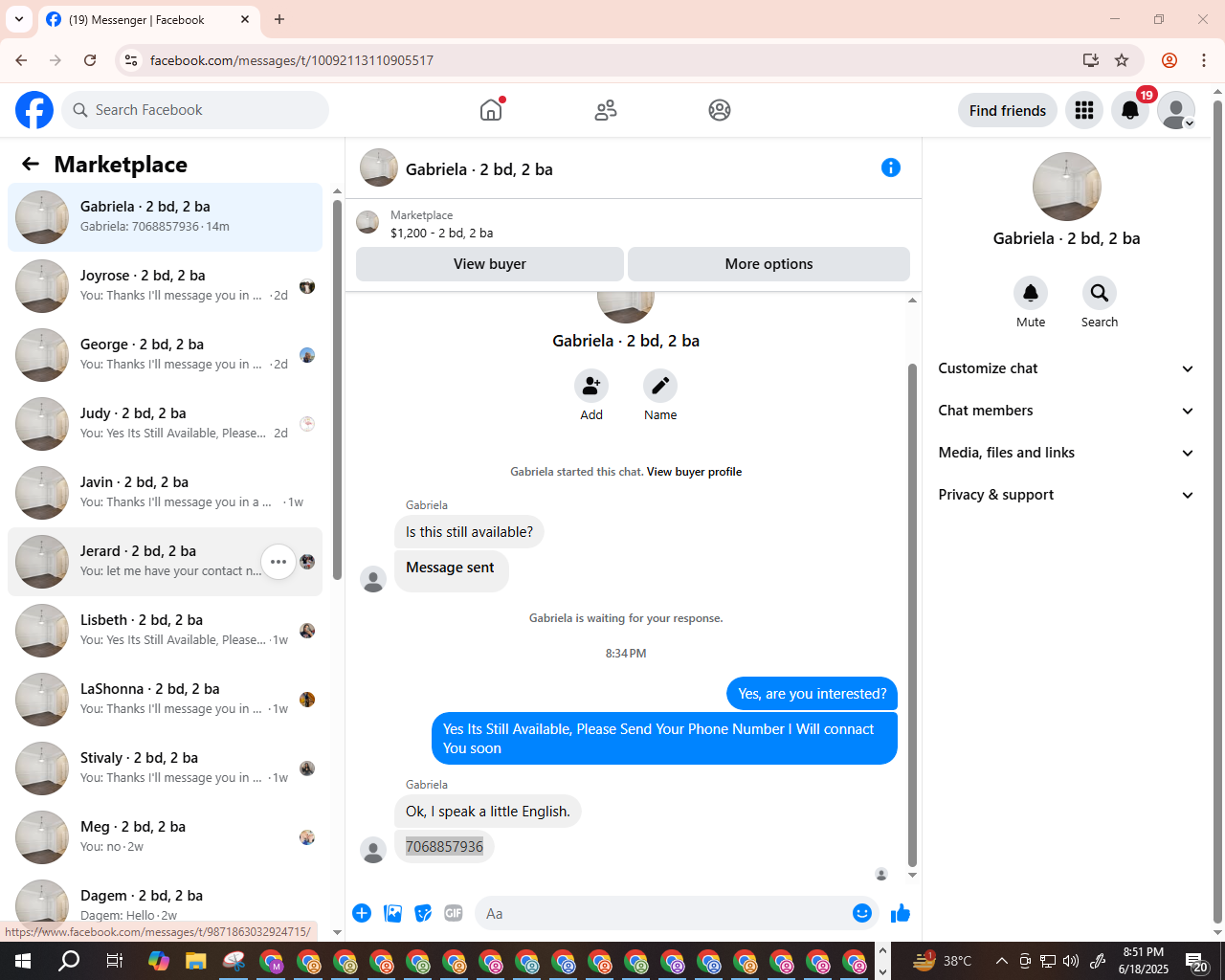This screenshot has height=980, width=1225.
Task: Bookmark this page with star icon
Action: coord(1122,60)
